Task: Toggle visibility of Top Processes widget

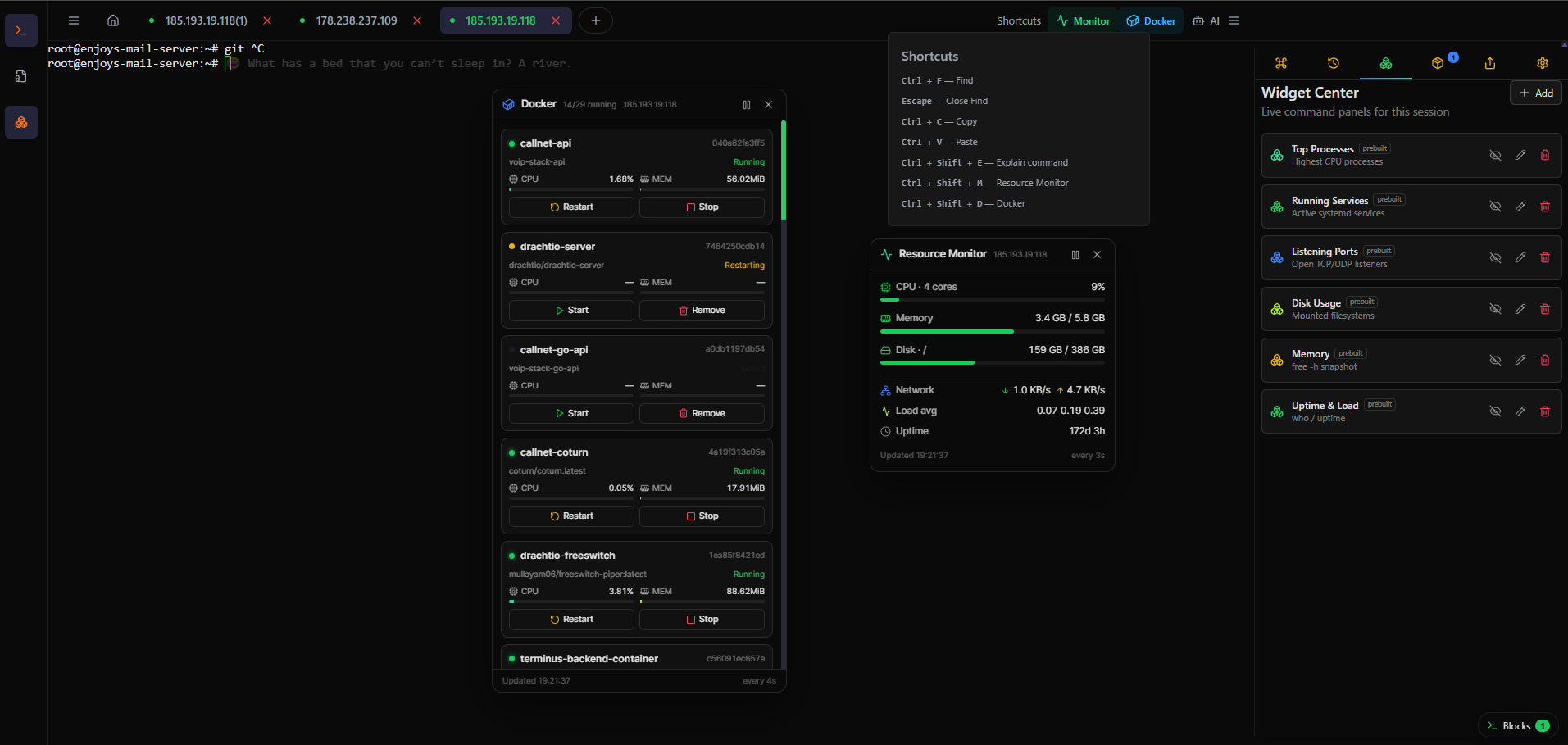Action: (1496, 155)
